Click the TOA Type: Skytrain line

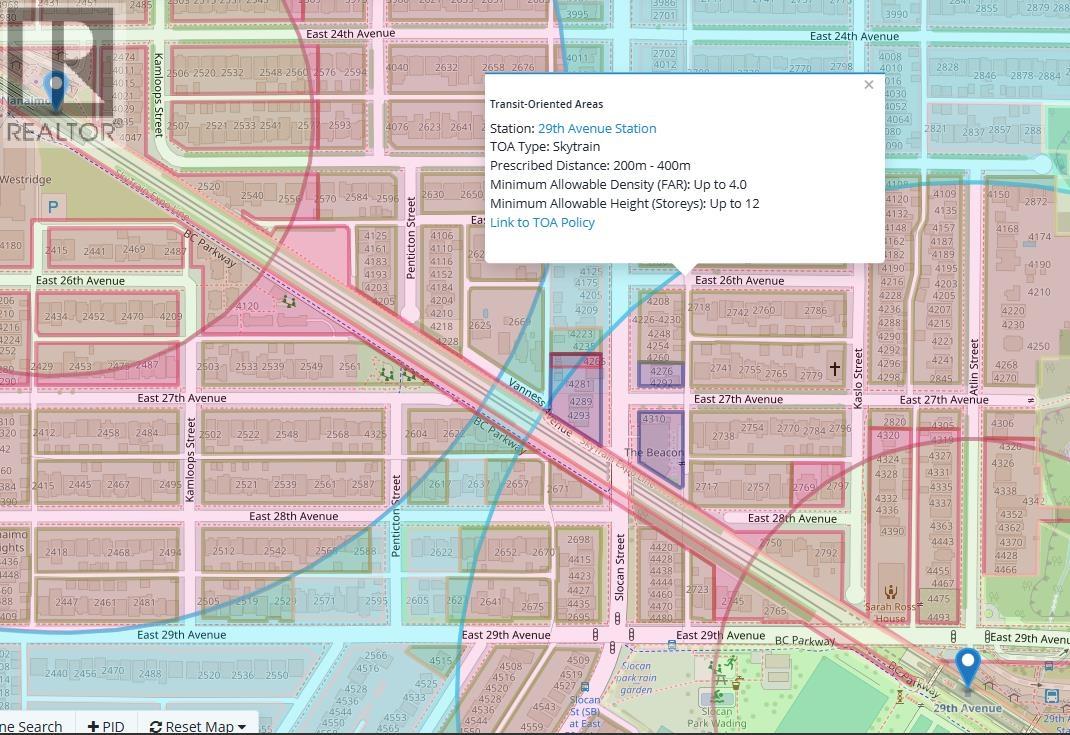(545, 147)
